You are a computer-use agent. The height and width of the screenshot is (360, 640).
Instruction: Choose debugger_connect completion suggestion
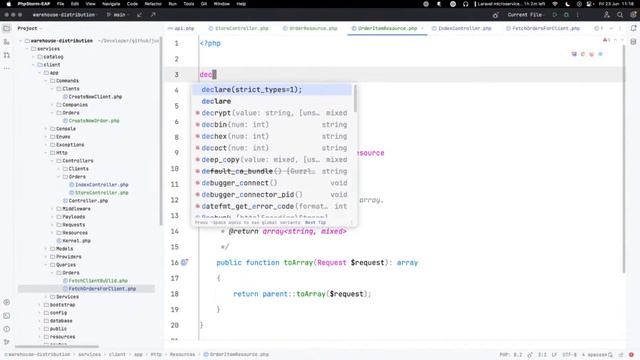pos(272,183)
